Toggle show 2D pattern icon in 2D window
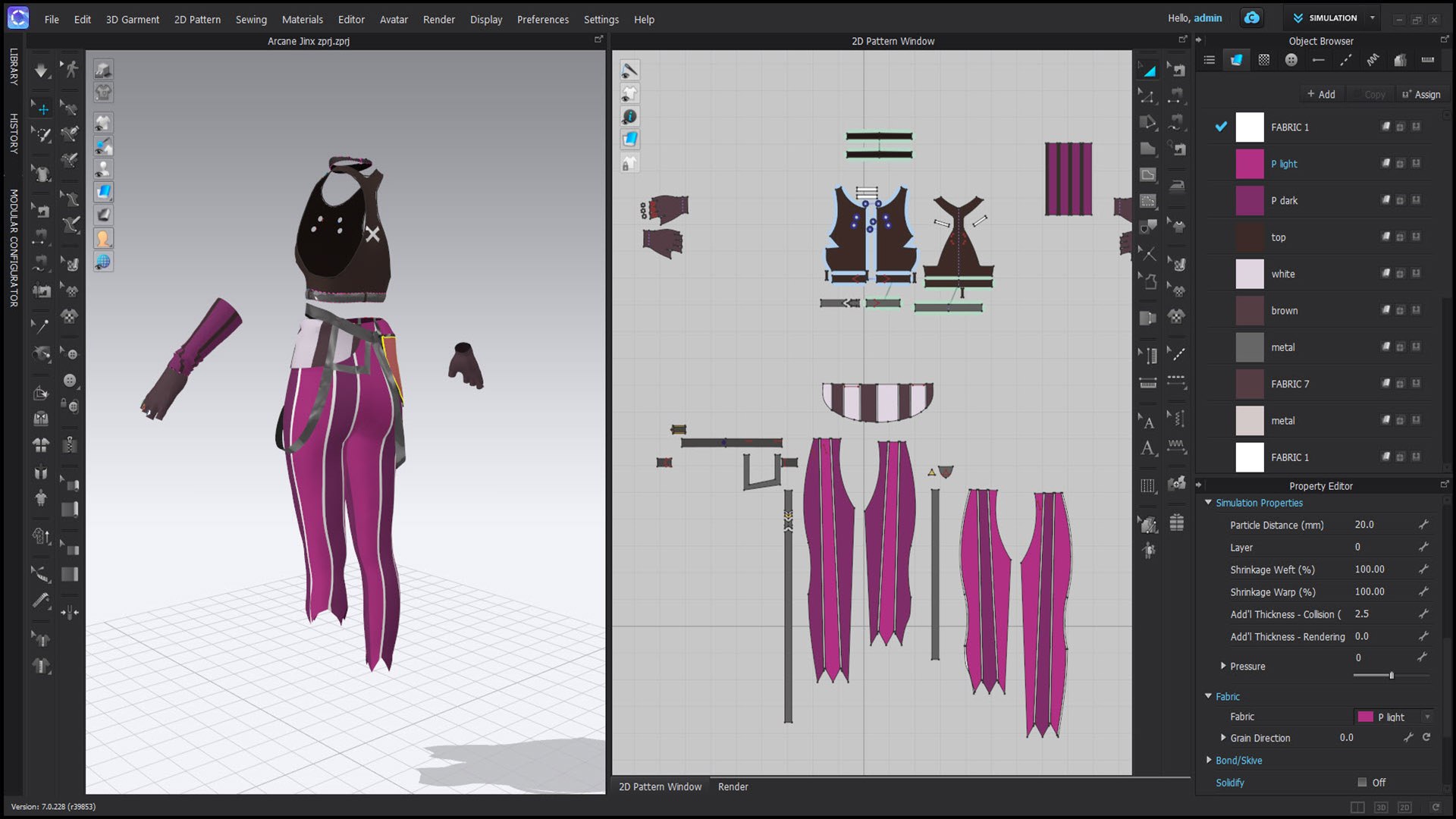The image size is (1456, 819). 629,93
